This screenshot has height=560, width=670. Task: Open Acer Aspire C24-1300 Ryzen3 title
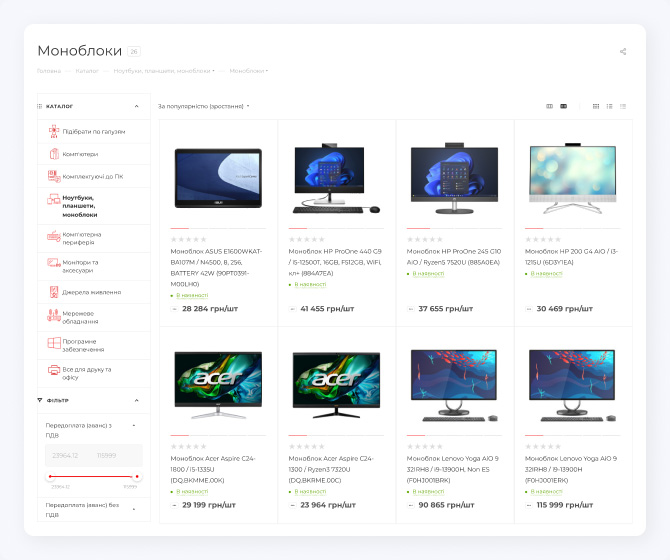[x=331, y=469]
